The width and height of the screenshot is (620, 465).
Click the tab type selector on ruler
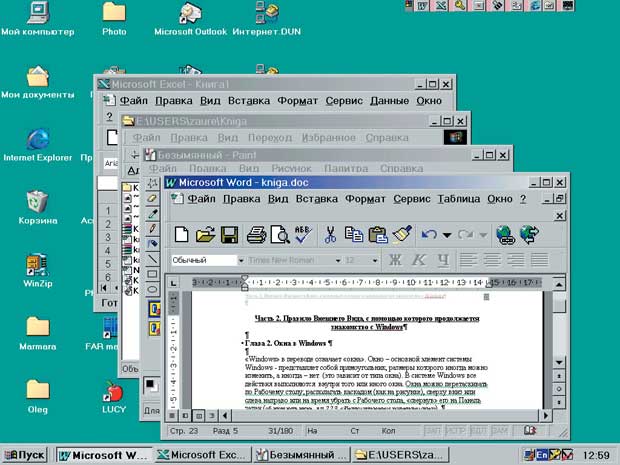click(x=174, y=283)
